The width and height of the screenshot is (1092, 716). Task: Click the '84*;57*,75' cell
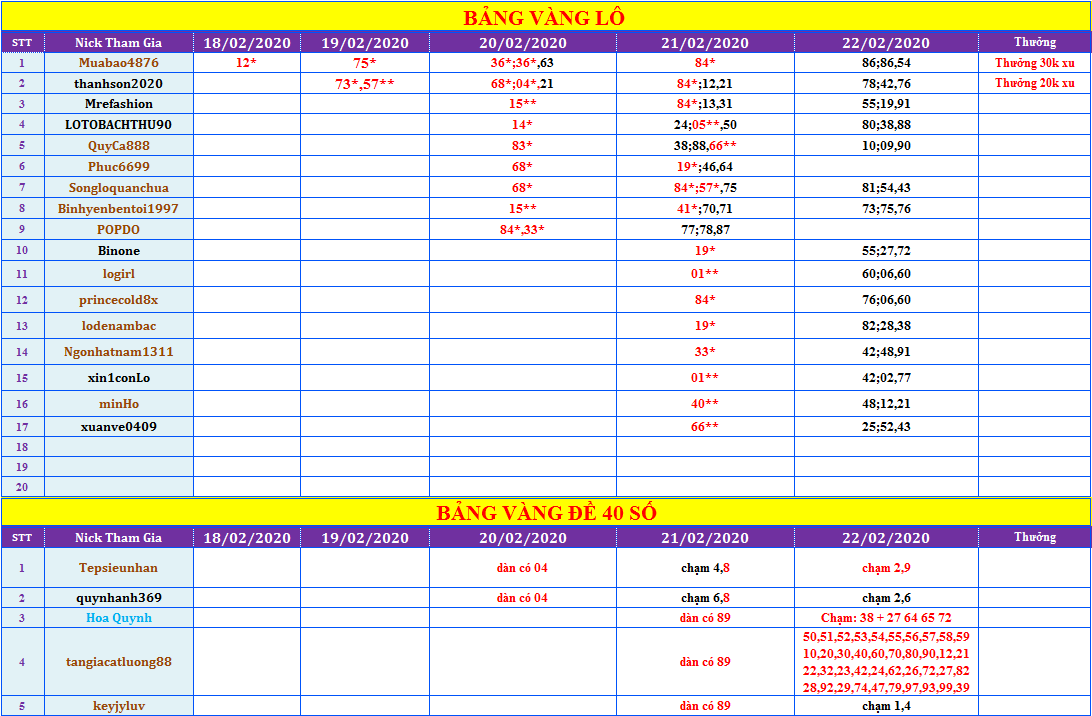pyautogui.click(x=705, y=187)
